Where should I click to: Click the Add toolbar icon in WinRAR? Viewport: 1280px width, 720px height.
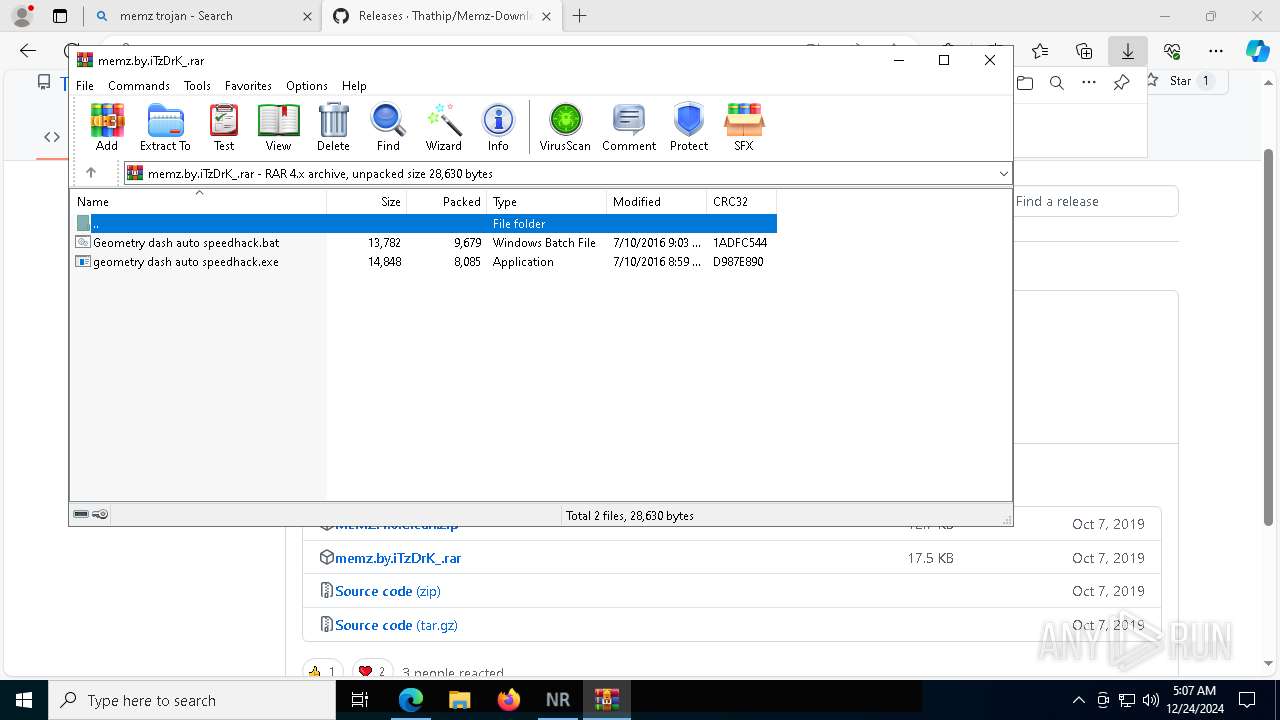pos(107,127)
